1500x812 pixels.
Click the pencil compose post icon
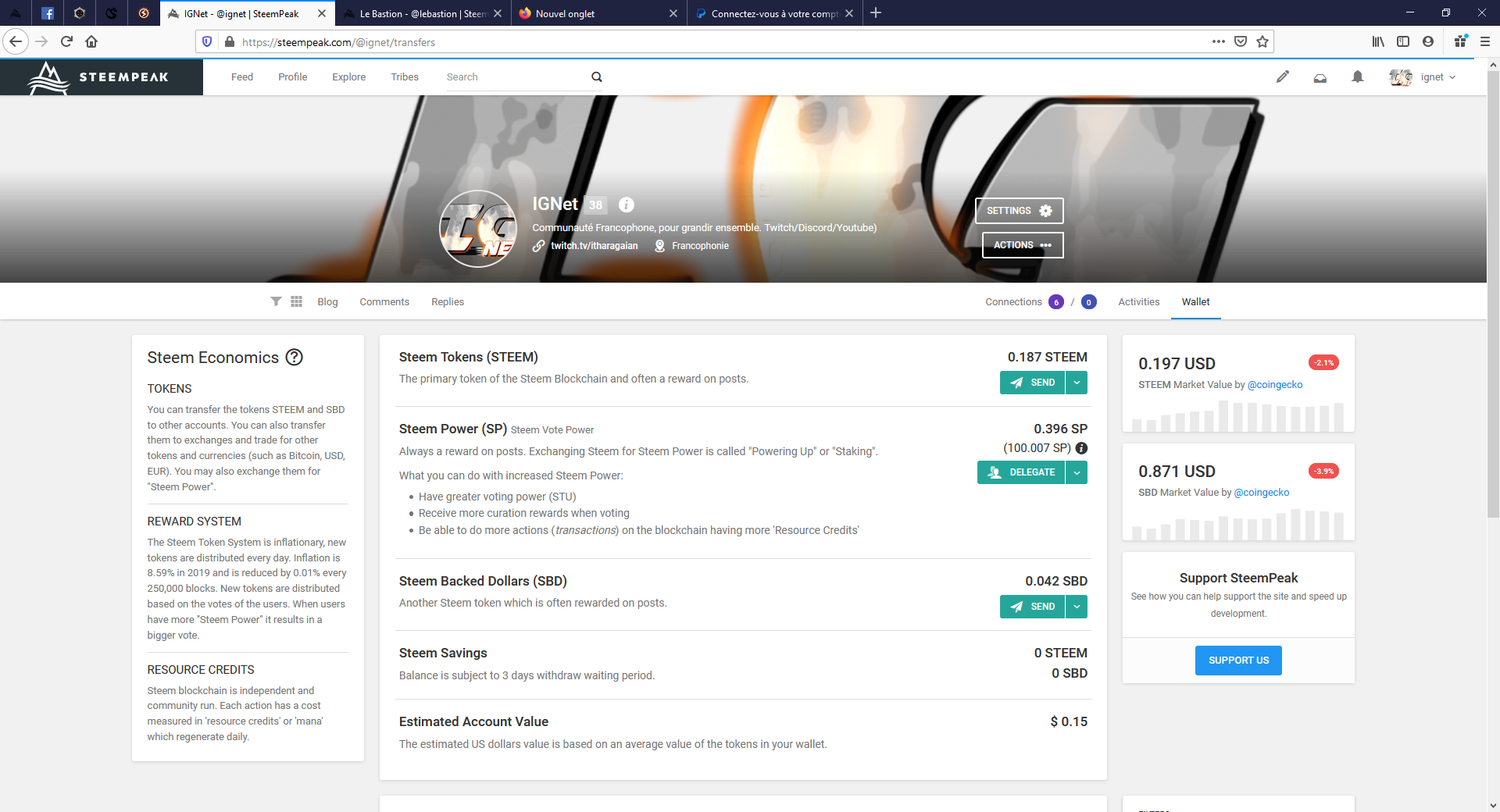[x=1282, y=77]
